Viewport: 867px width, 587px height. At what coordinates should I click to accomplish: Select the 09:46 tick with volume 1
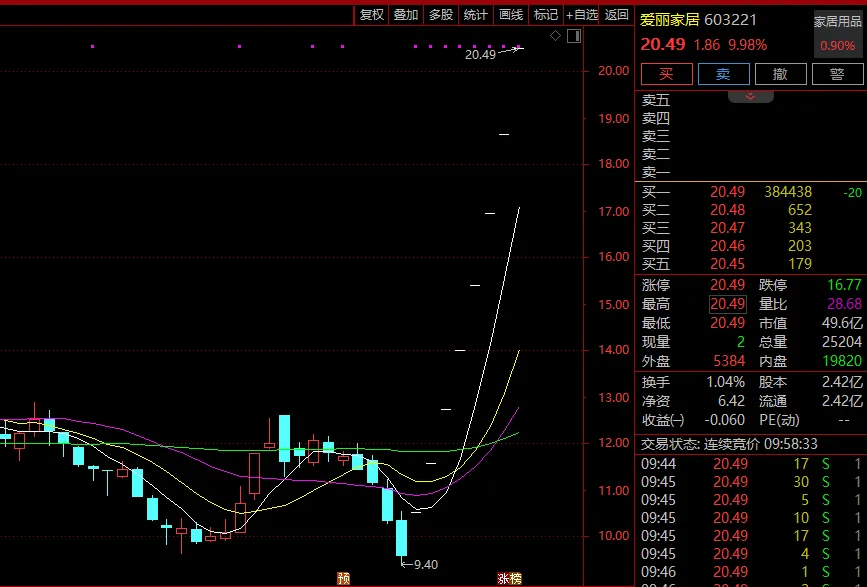click(x=751, y=572)
